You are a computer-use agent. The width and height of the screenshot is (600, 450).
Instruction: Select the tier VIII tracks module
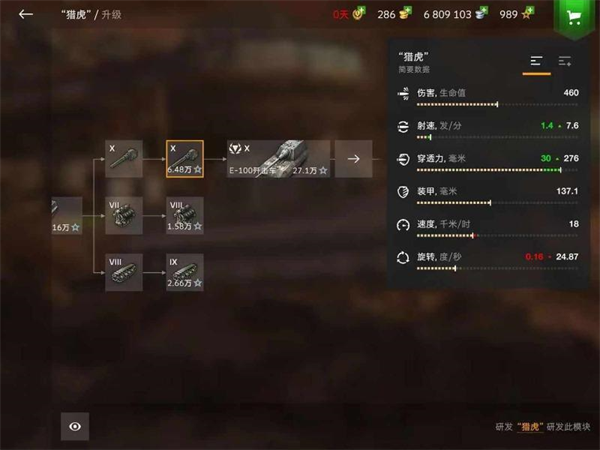click(124, 272)
